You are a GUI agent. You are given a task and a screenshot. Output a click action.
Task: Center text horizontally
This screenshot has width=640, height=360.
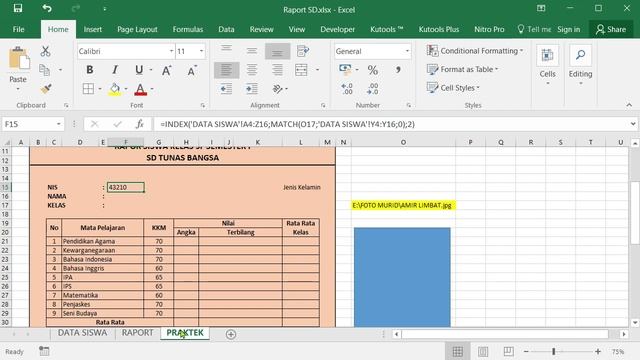[252, 70]
